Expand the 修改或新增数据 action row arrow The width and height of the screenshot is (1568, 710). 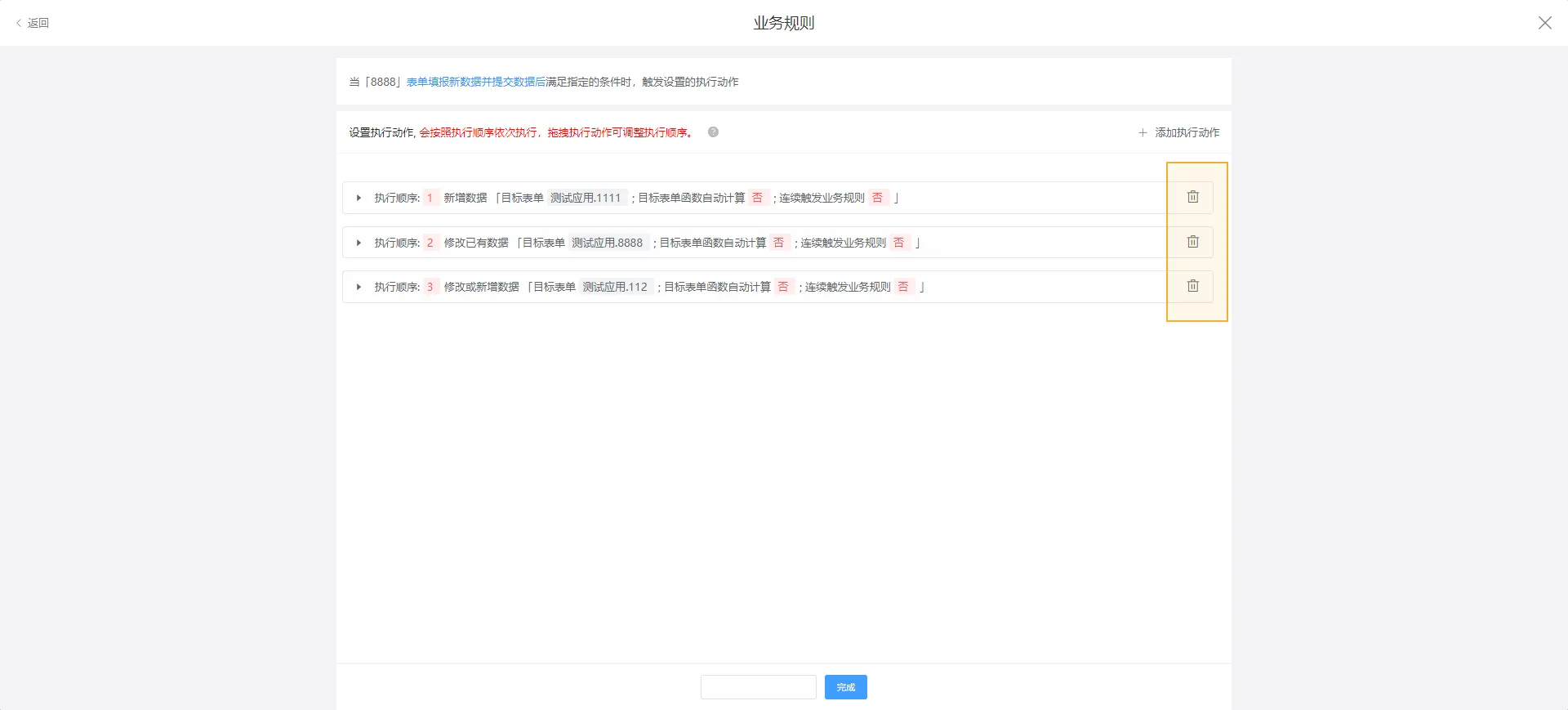(x=359, y=287)
